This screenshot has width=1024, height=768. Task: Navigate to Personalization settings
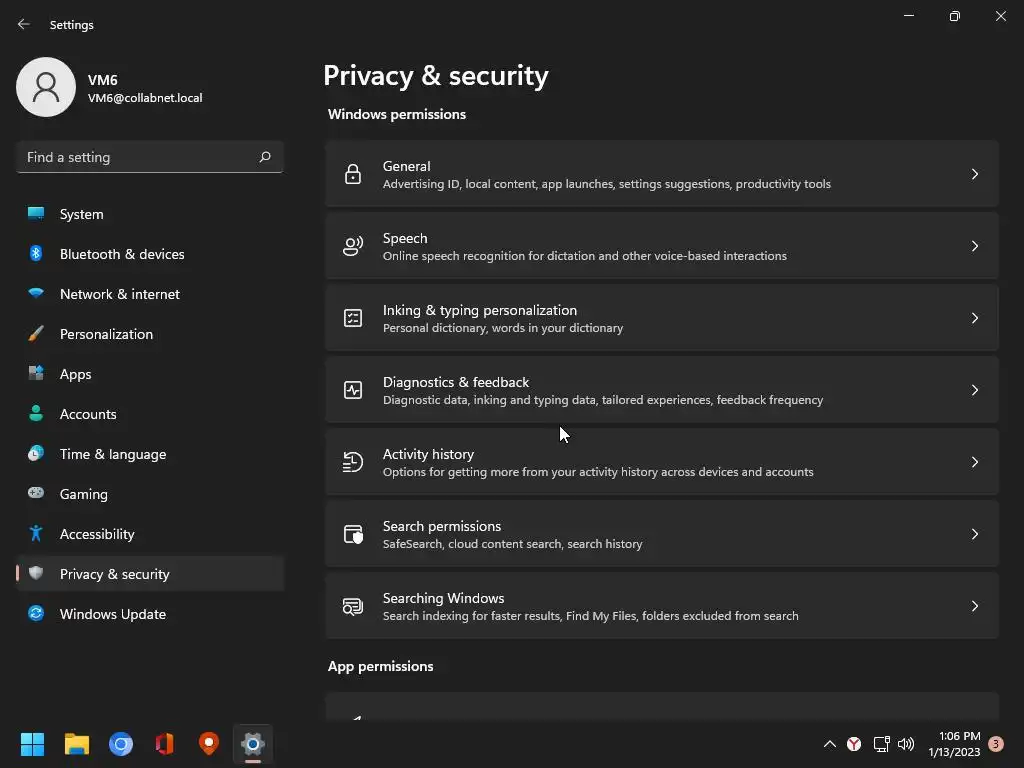click(106, 334)
